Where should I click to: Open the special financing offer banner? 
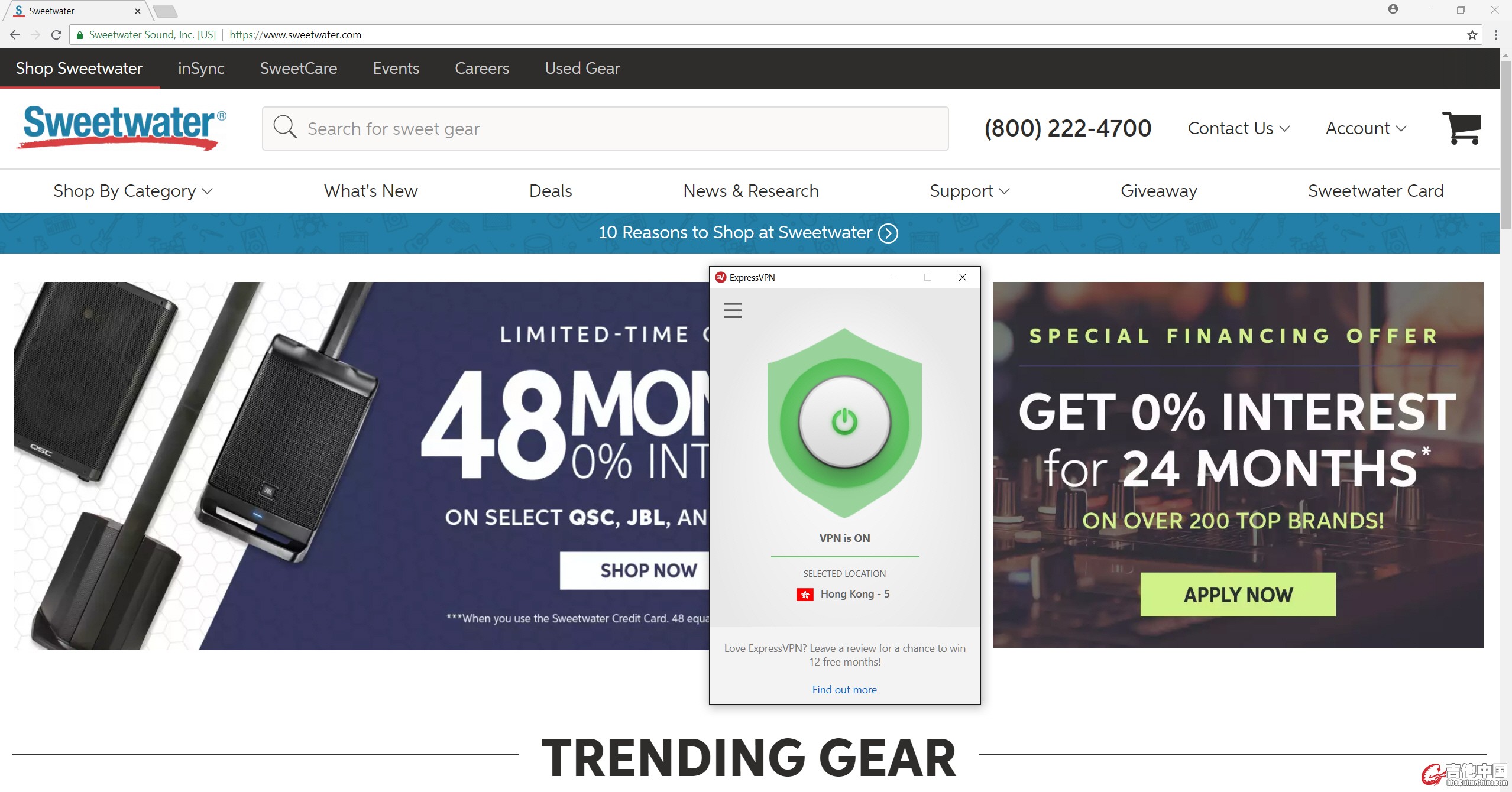coord(1238,465)
